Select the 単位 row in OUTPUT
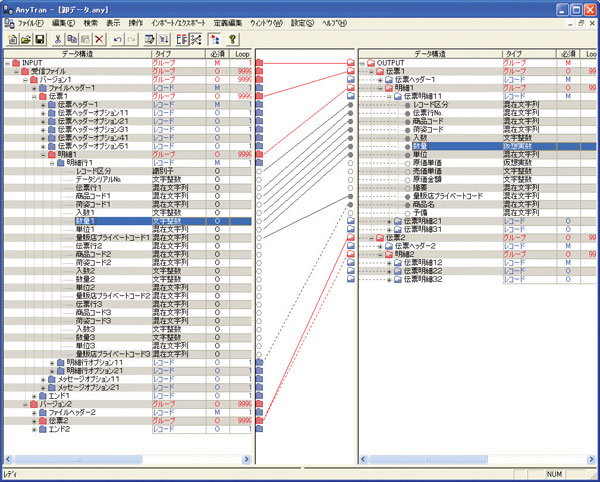The height and width of the screenshot is (482, 600). [x=478, y=155]
